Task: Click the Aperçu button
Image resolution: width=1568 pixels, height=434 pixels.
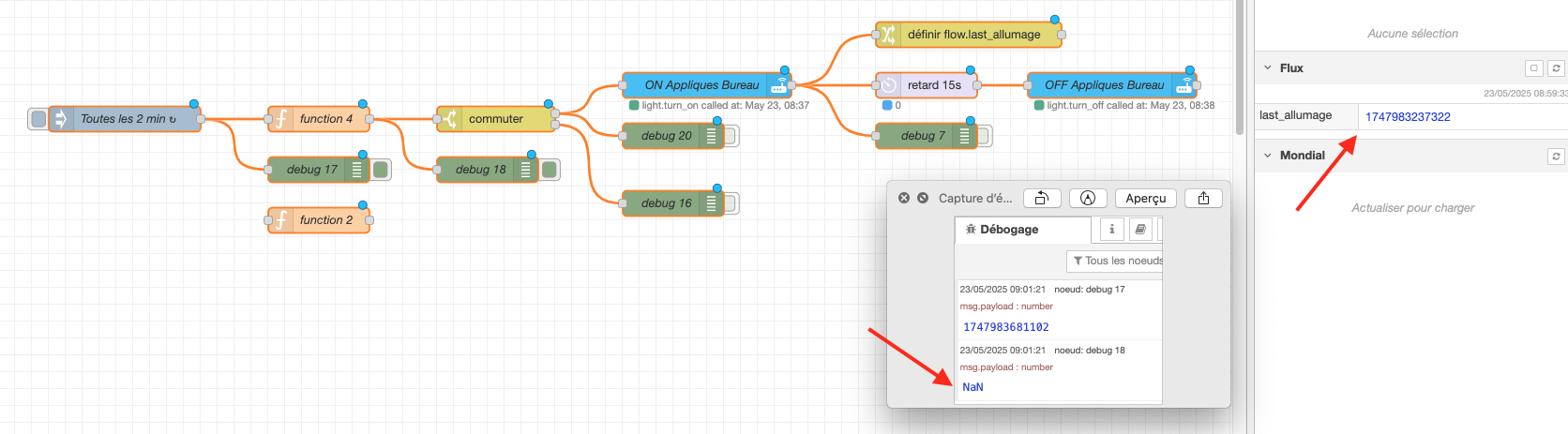Action: click(x=1145, y=198)
